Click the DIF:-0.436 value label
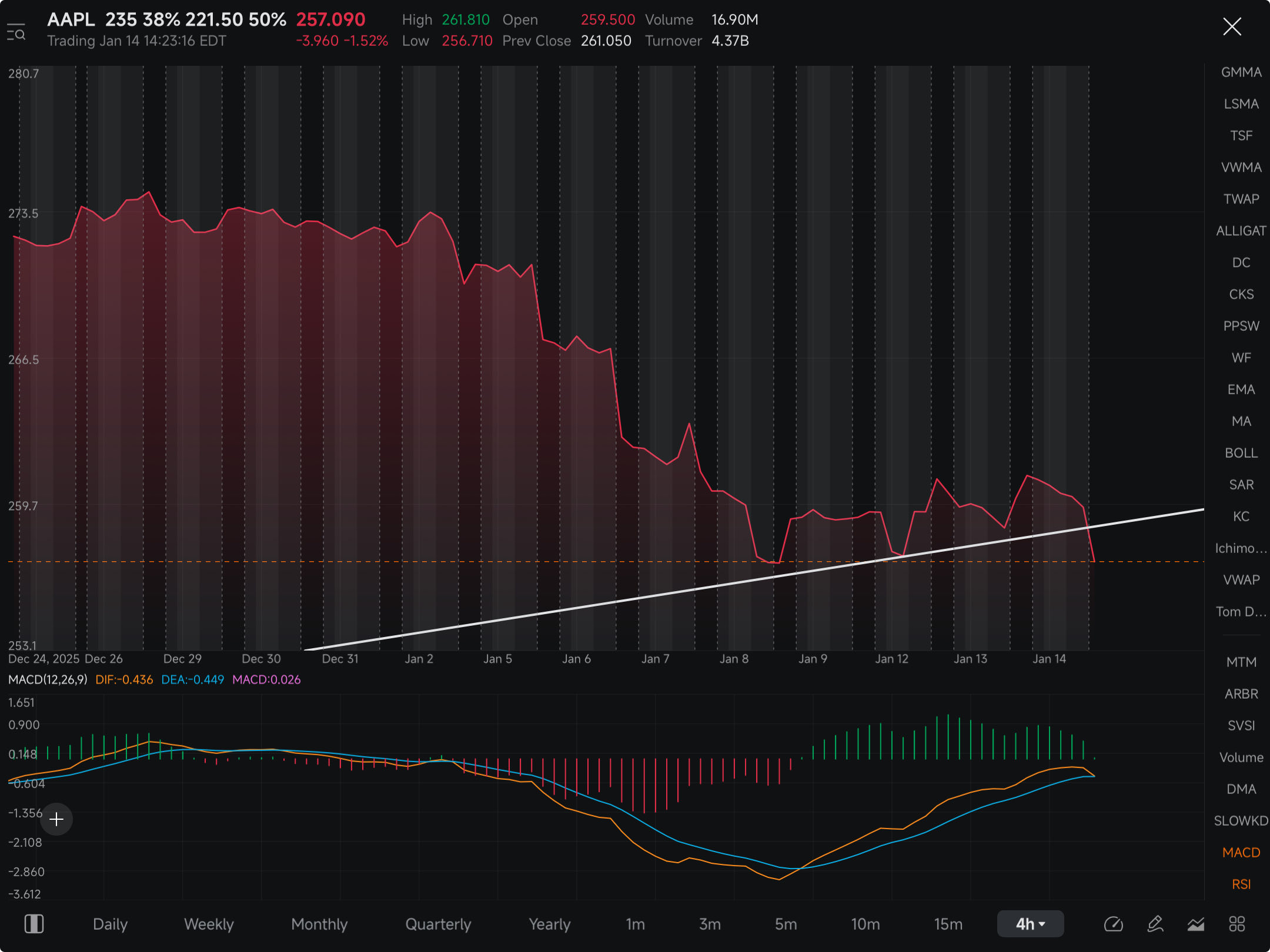The height and width of the screenshot is (952, 1270). coord(124,680)
